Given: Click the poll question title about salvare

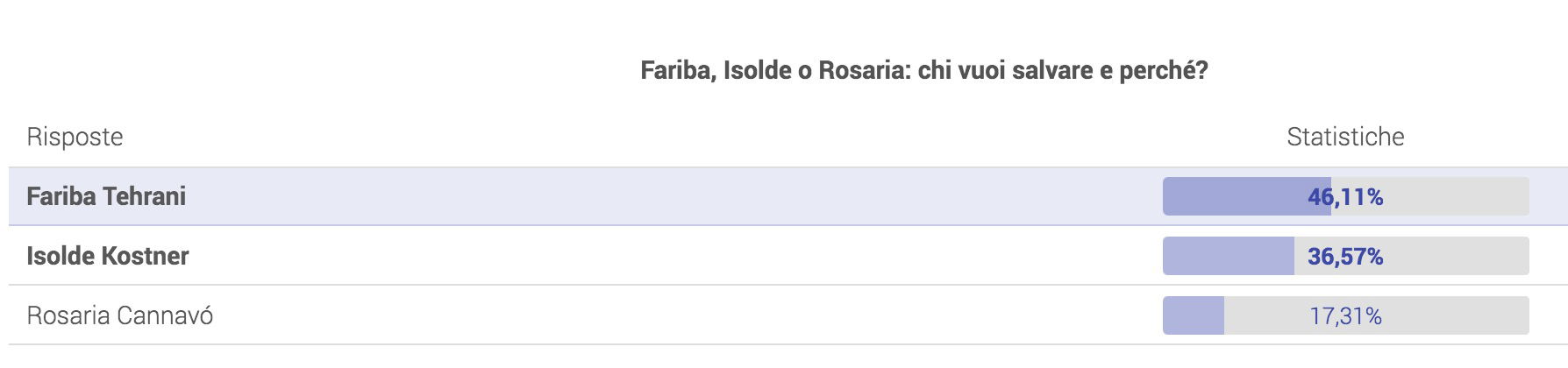Looking at the screenshot, I should (x=924, y=71).
